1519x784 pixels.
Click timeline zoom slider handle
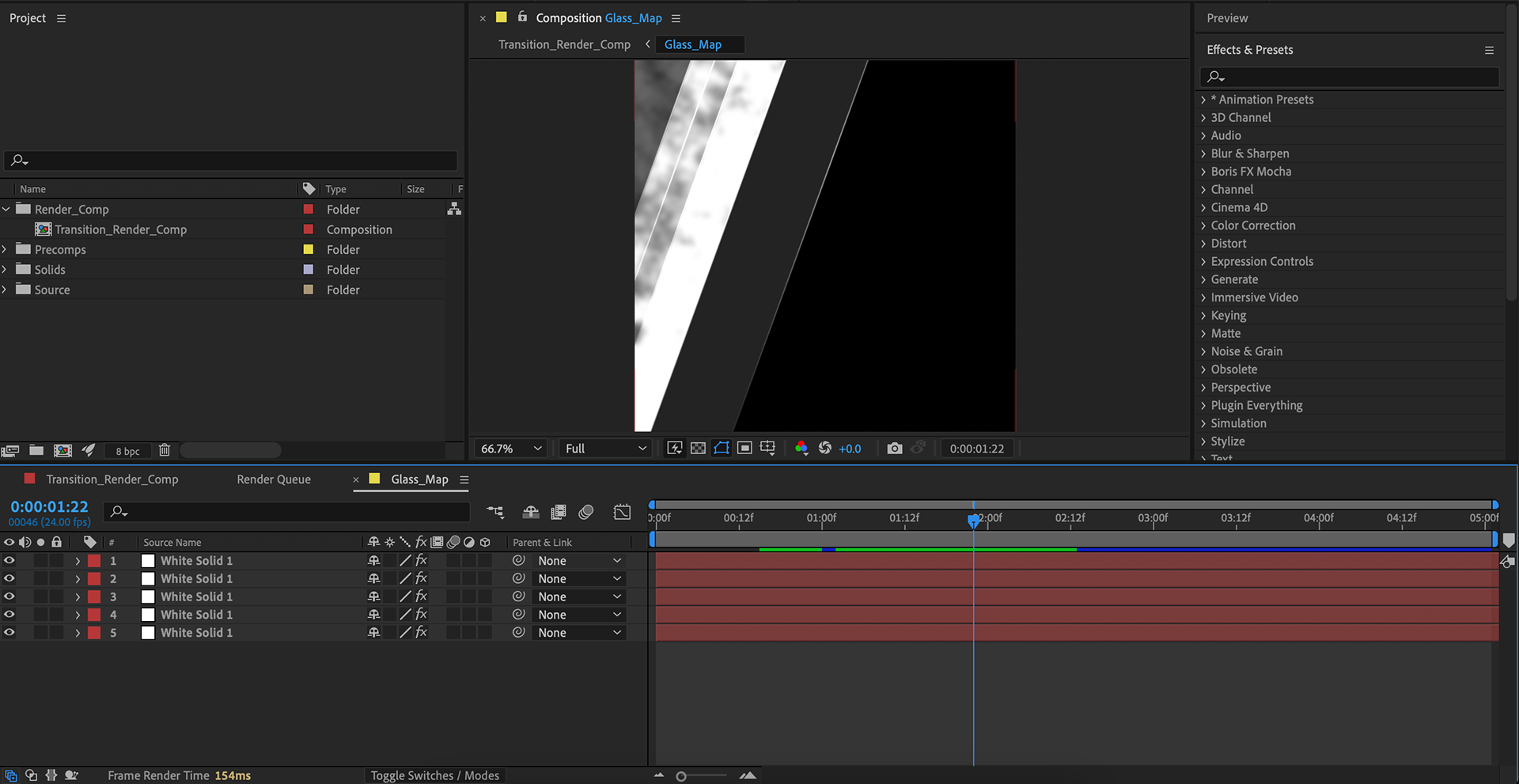[x=681, y=777]
